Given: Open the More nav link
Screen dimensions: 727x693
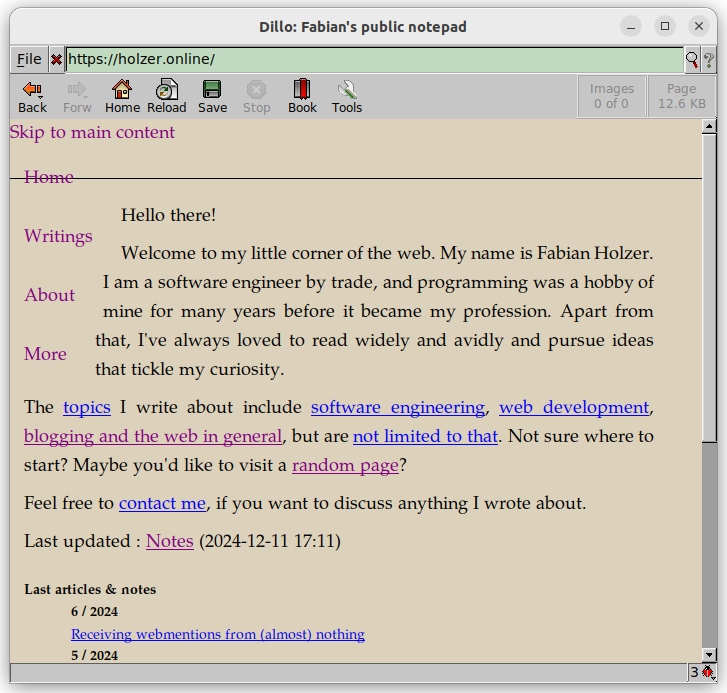Looking at the screenshot, I should tap(45, 354).
